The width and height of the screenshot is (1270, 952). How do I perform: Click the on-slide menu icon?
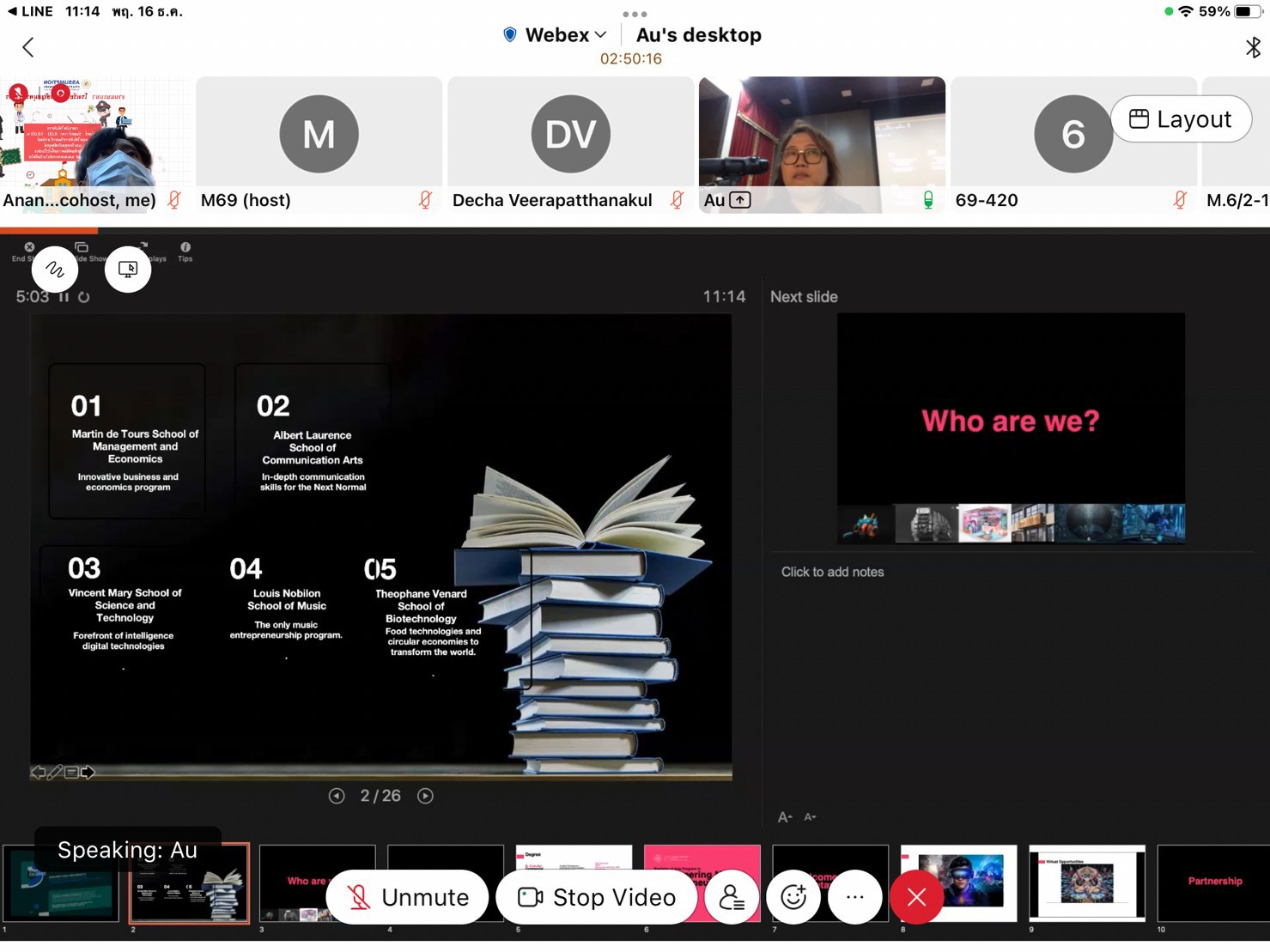click(x=71, y=772)
